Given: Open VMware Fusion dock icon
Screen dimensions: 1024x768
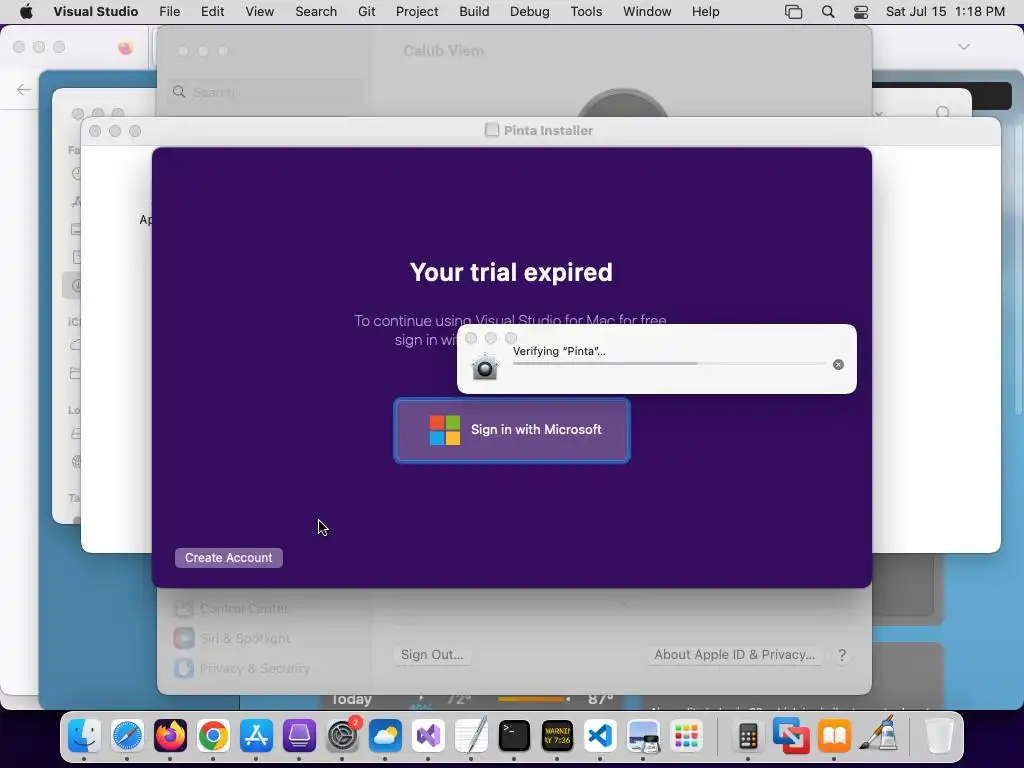Looking at the screenshot, I should (791, 736).
